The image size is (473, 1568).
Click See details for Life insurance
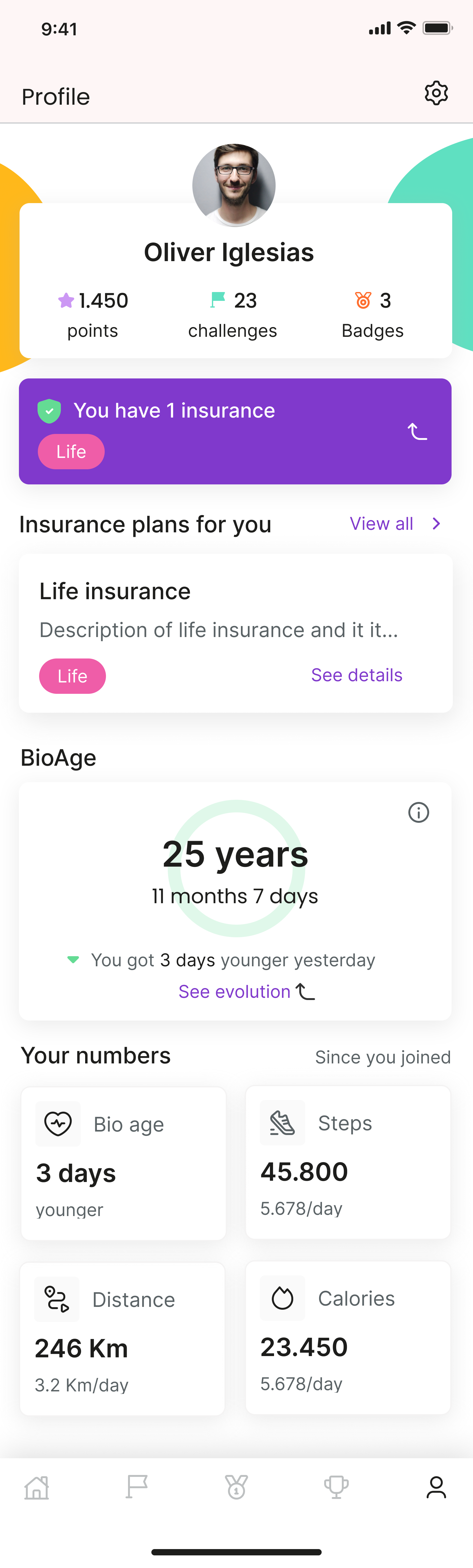(x=356, y=675)
